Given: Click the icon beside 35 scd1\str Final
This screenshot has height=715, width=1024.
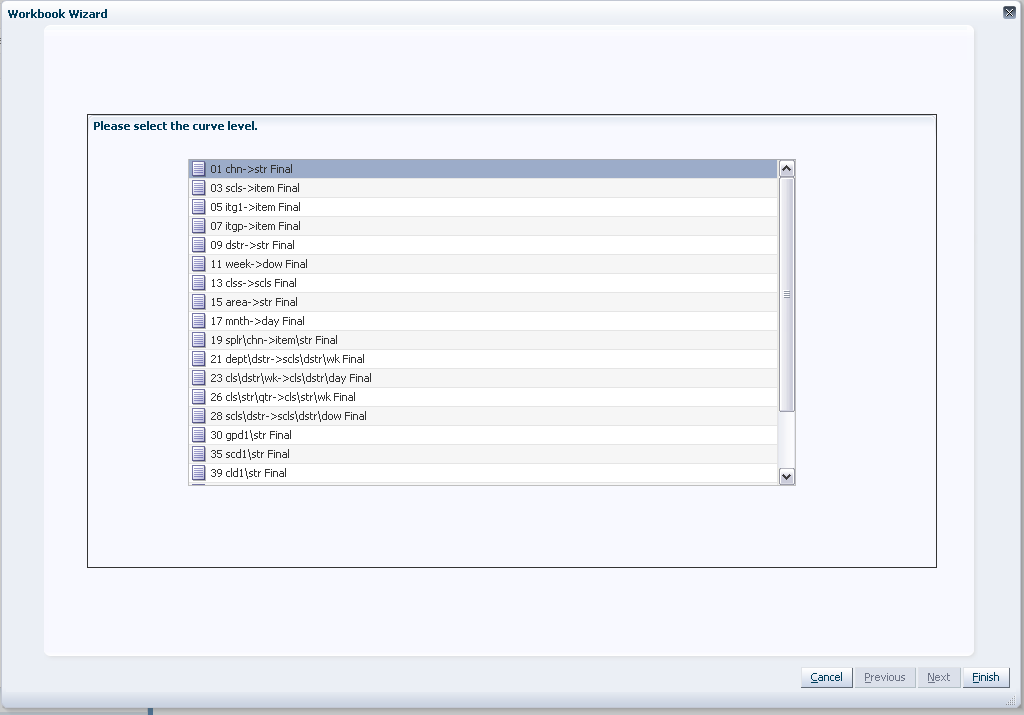Looking at the screenshot, I should (199, 453).
